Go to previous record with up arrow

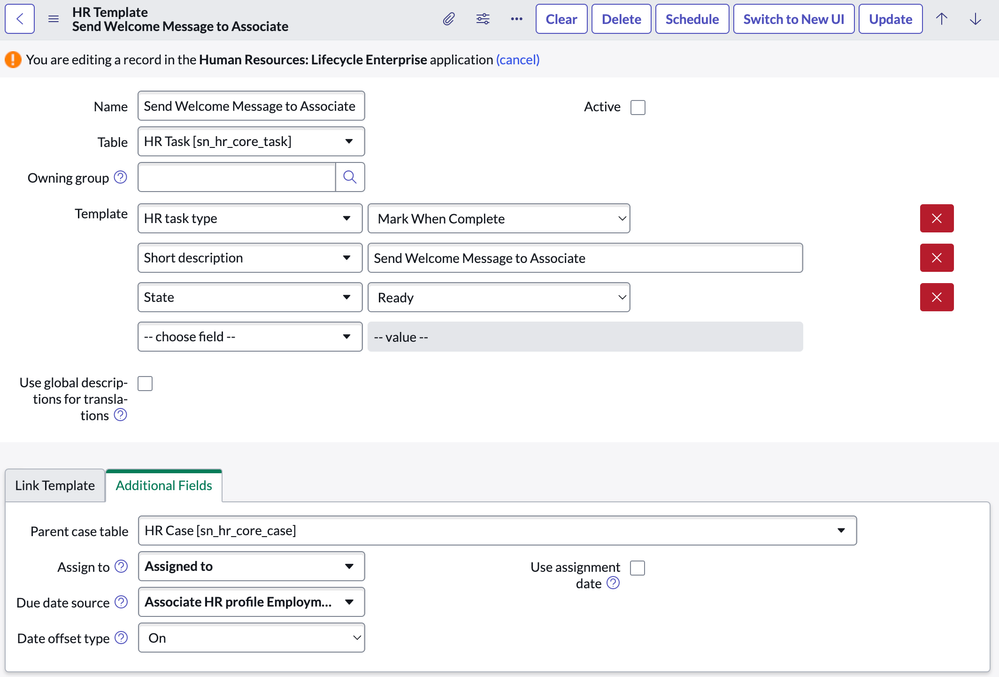point(942,19)
